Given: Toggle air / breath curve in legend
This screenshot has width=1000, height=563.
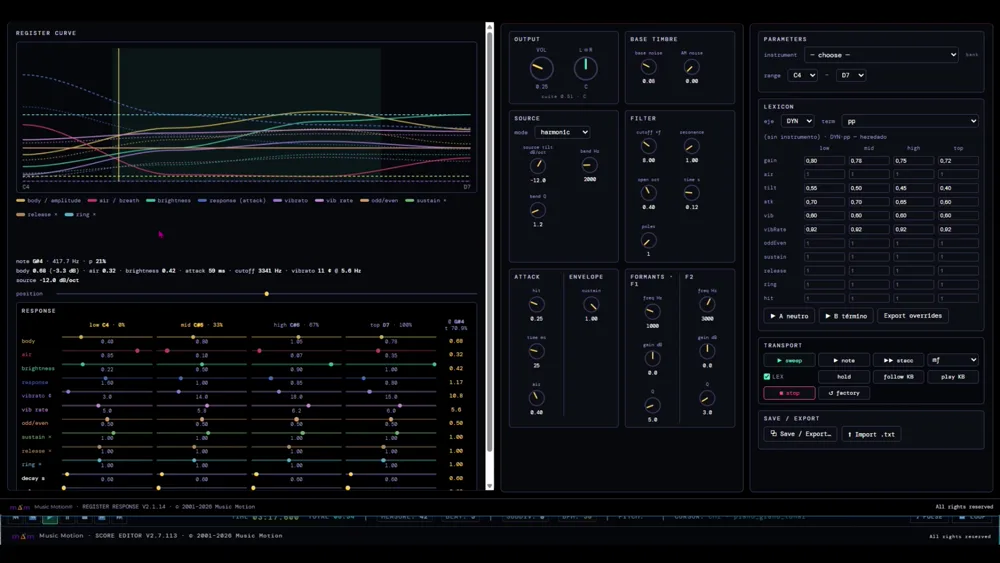Looking at the screenshot, I should 114,200.
